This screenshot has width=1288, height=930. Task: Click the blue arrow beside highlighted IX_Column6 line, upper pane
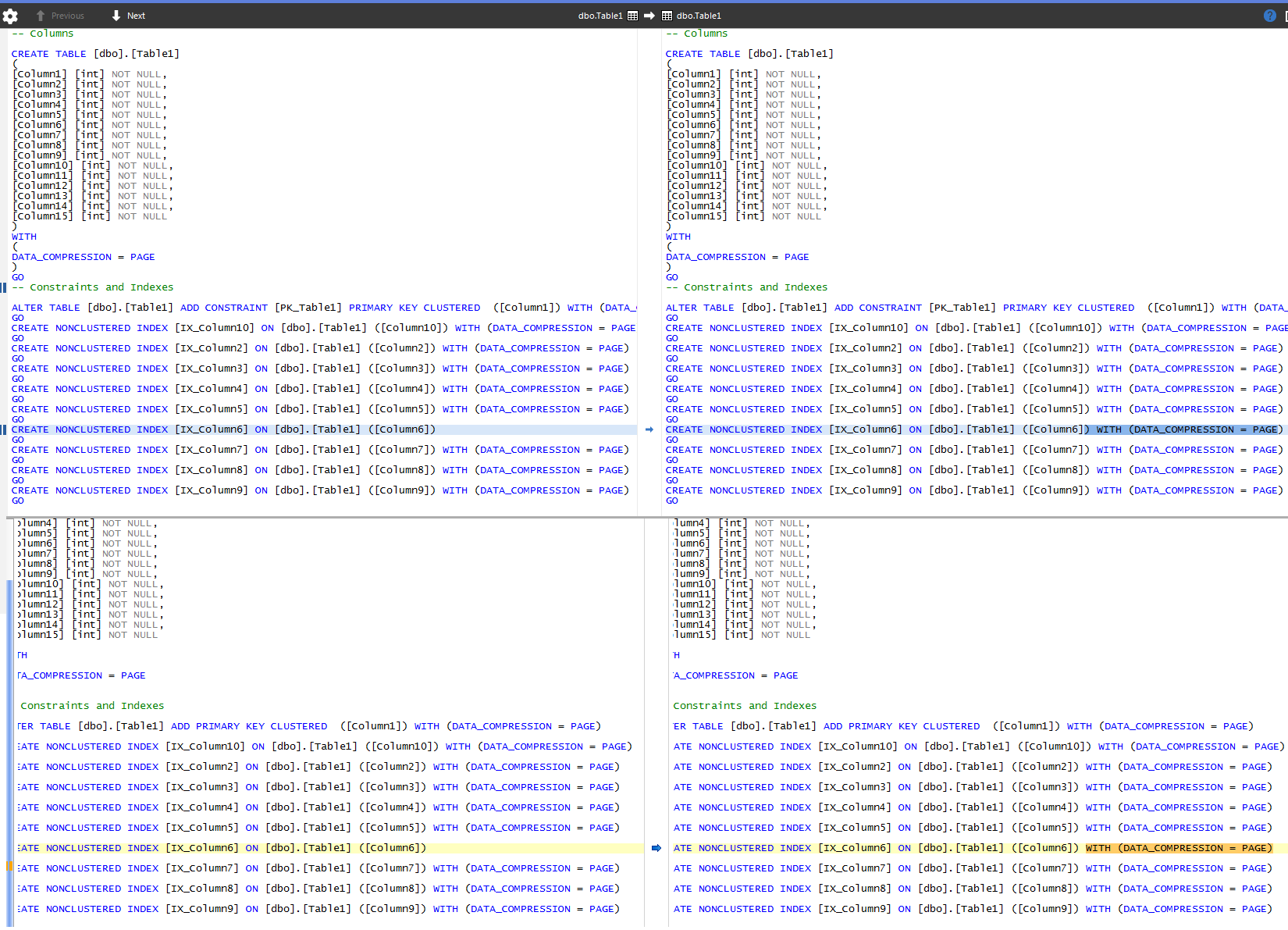pyautogui.click(x=649, y=429)
